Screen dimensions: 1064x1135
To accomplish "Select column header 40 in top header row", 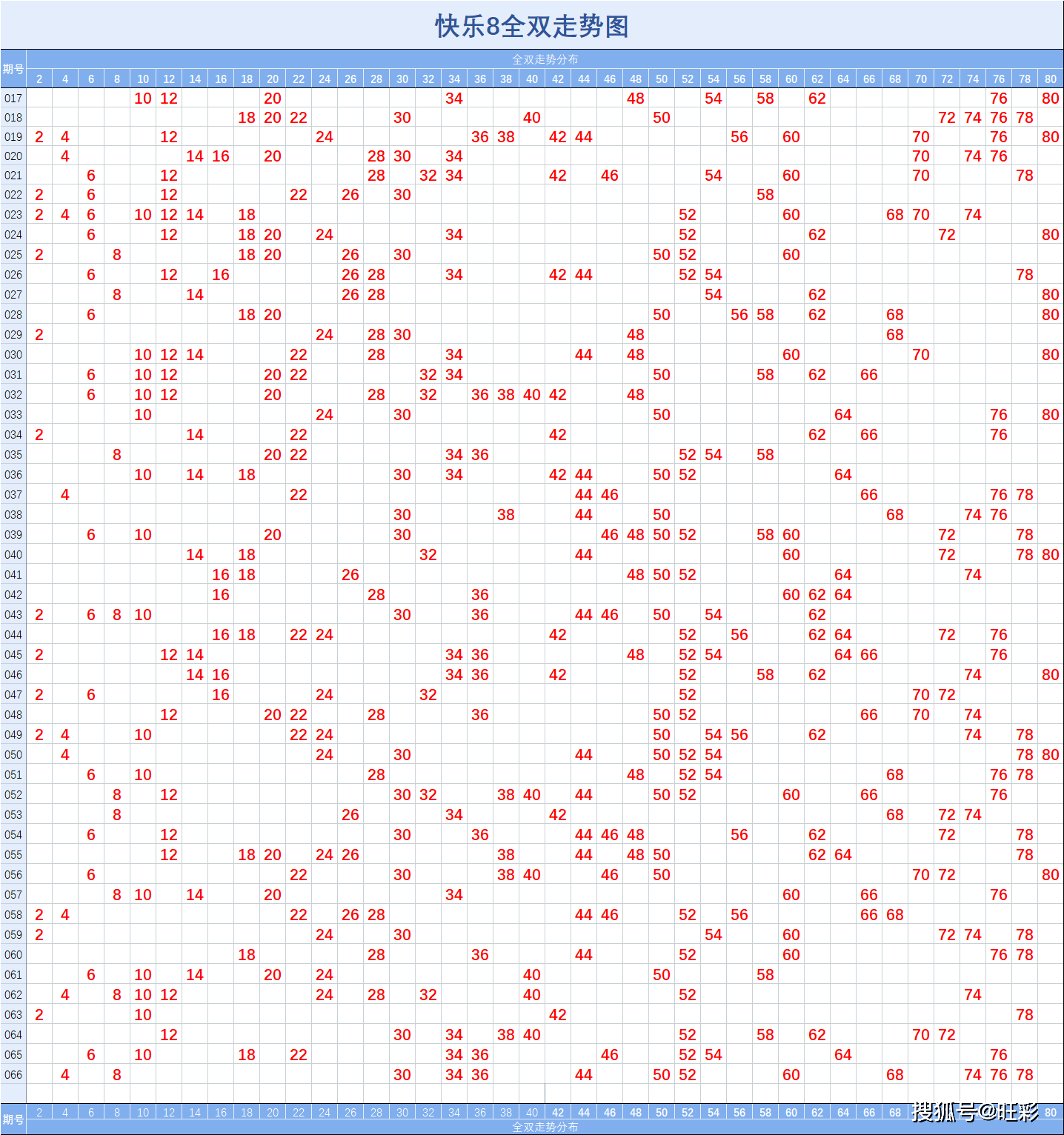I will tap(532, 79).
